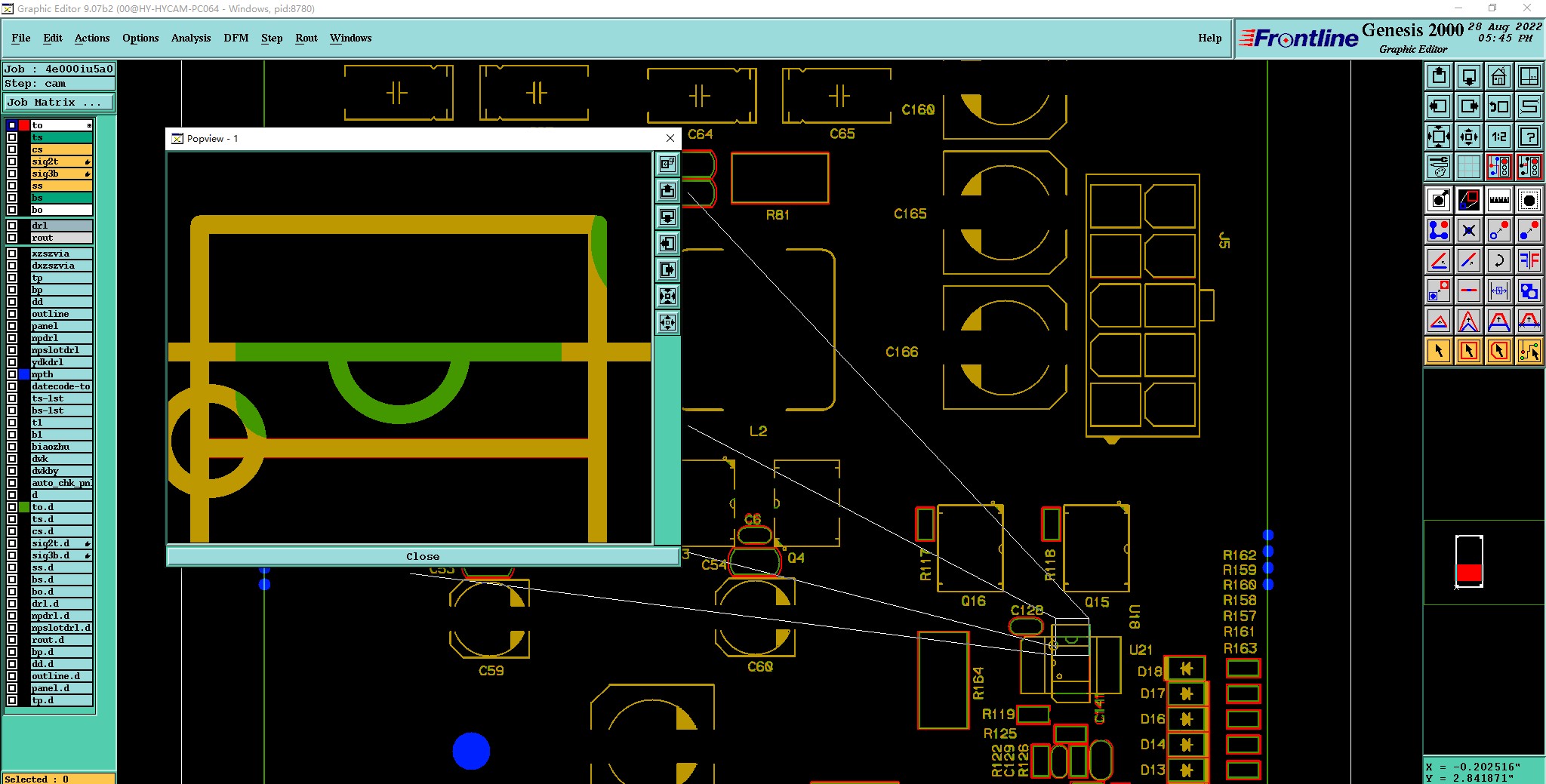Click the Home view icon
This screenshot has width=1546, height=784.
pos(1498,76)
